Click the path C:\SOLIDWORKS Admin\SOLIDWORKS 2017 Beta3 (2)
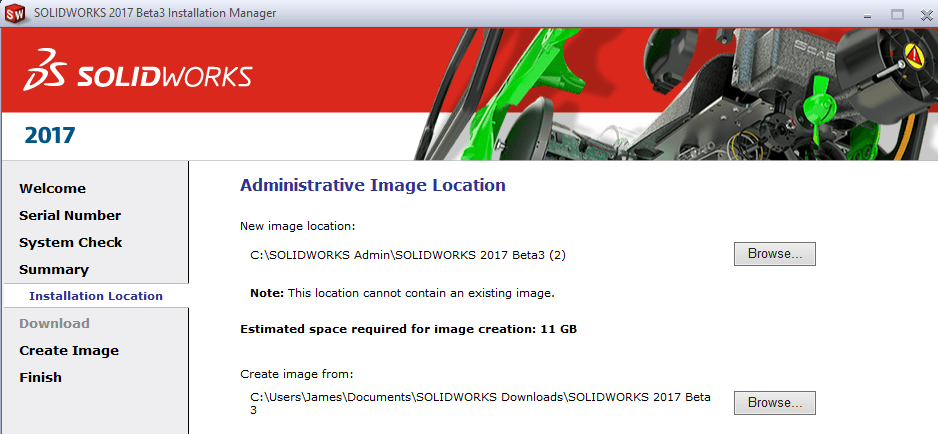The width and height of the screenshot is (938, 434). pyautogui.click(x=408, y=255)
